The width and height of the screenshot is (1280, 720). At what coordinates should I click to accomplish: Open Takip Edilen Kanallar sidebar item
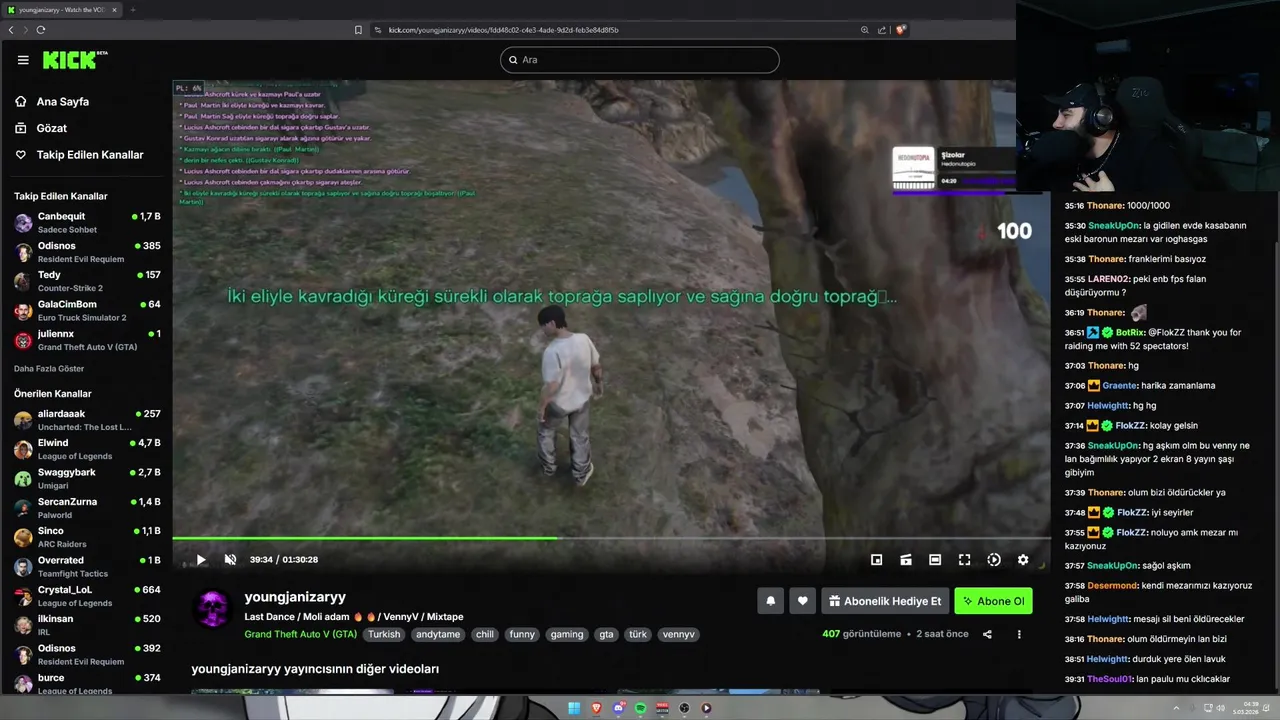click(x=79, y=155)
